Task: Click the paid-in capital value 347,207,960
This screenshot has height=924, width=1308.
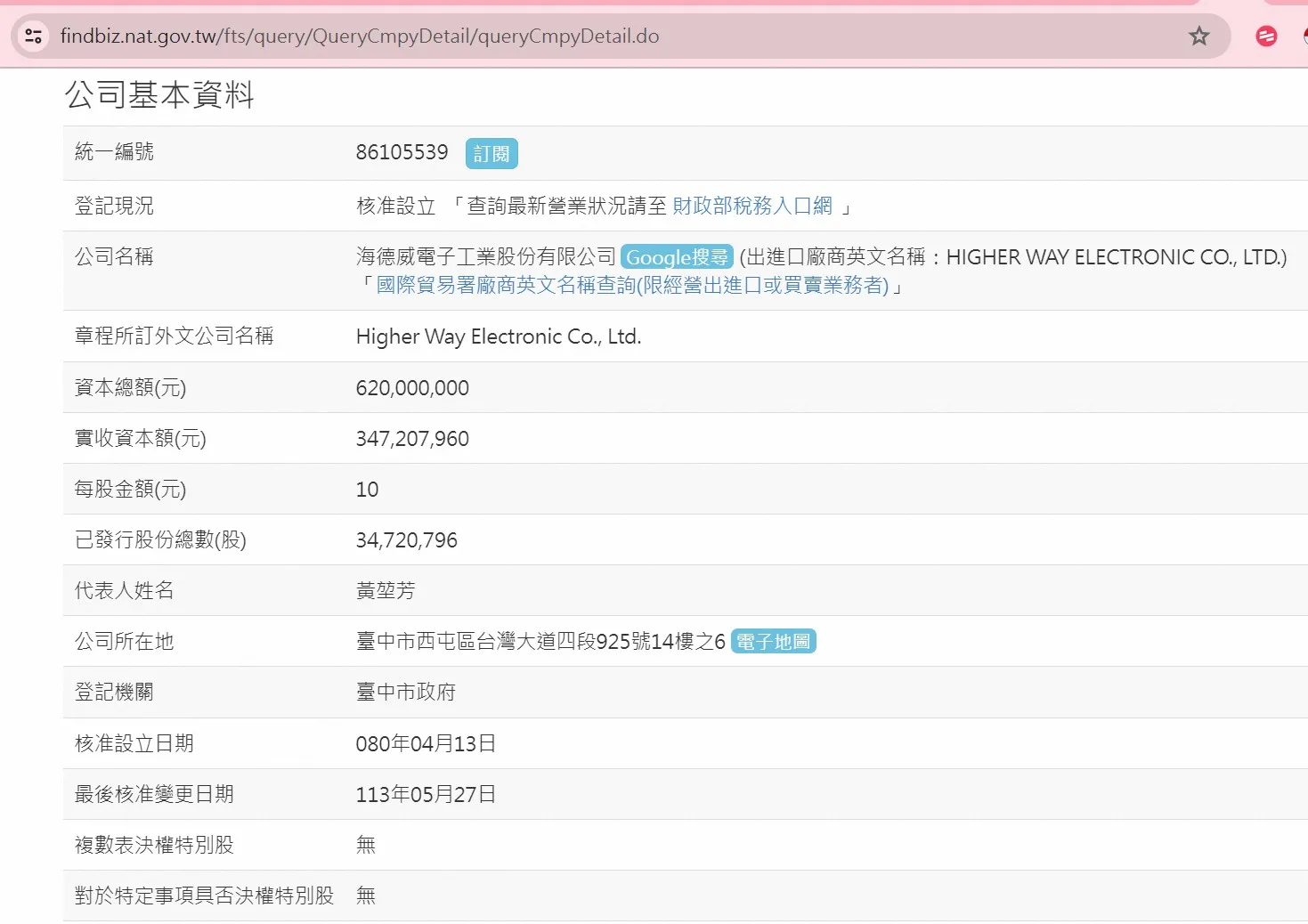Action: (x=412, y=439)
